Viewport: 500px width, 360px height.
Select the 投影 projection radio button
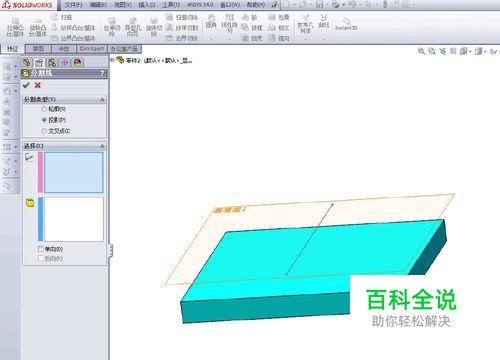pyautogui.click(x=44, y=120)
